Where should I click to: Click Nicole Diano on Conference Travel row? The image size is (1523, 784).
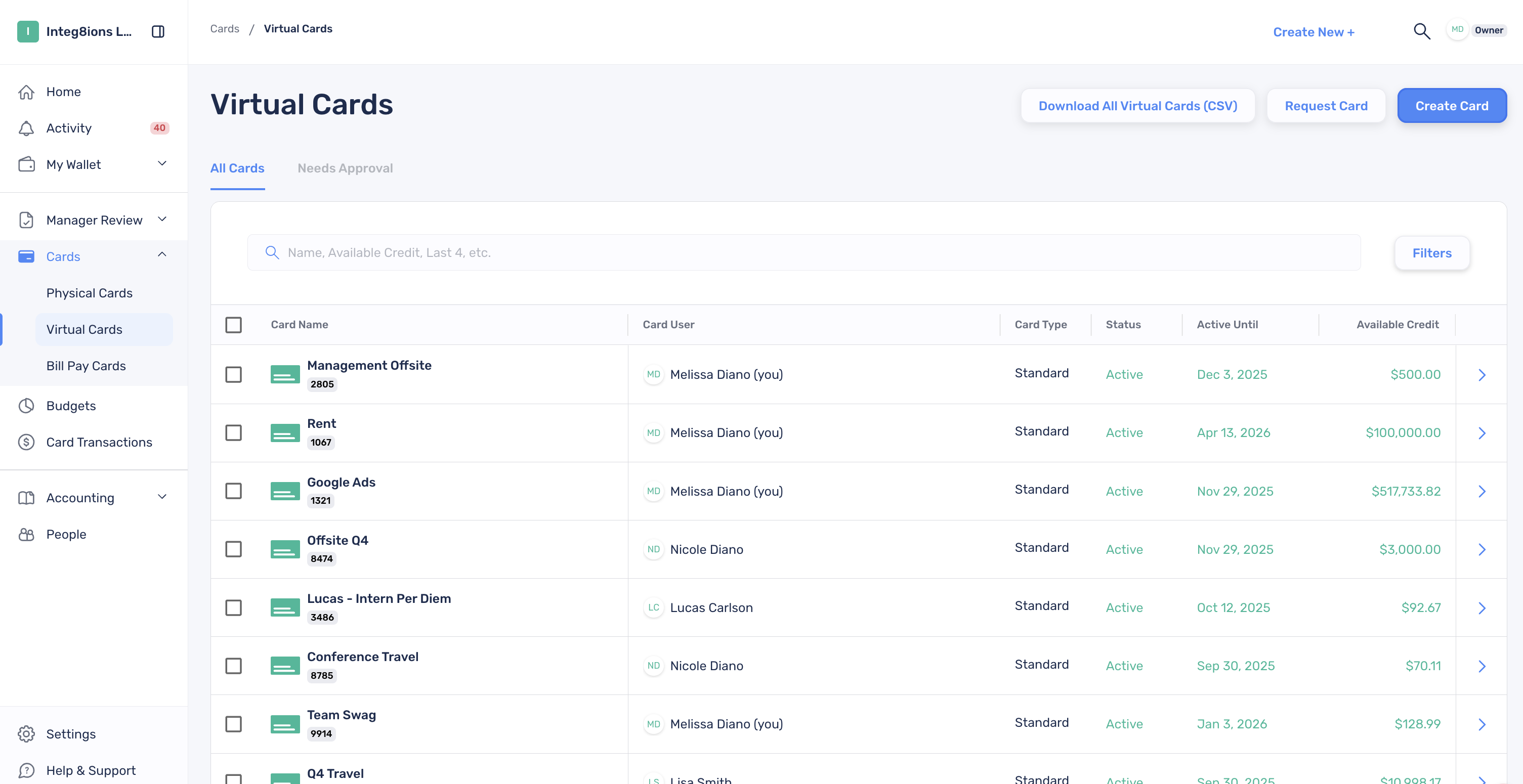pyautogui.click(x=706, y=666)
